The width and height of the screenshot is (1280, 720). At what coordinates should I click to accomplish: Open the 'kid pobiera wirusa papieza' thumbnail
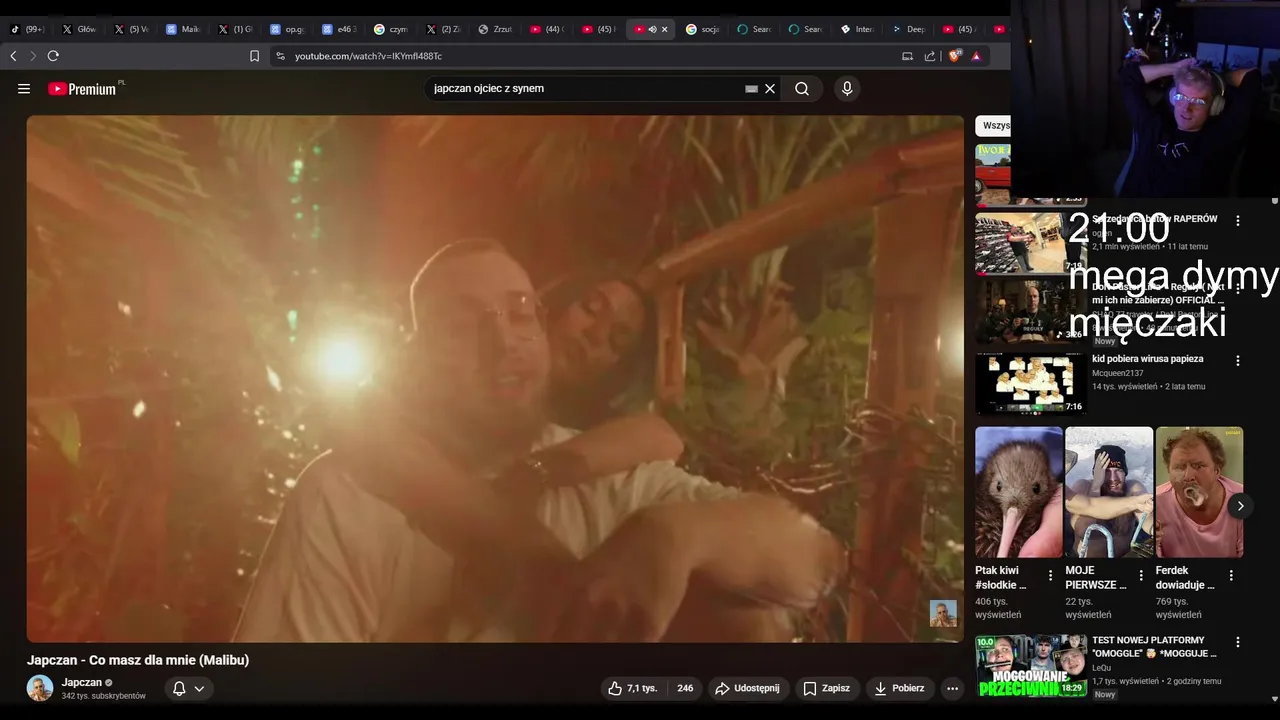click(x=1031, y=383)
